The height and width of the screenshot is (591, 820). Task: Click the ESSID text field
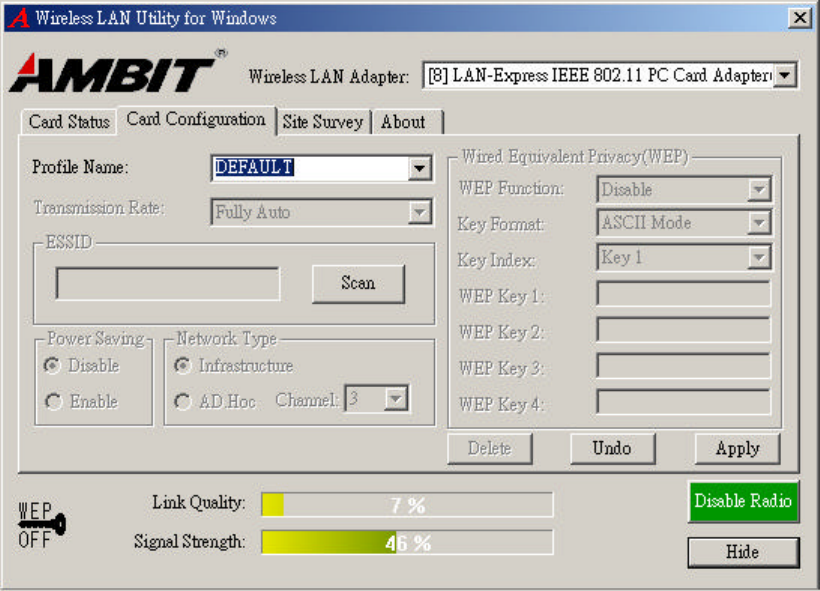click(x=168, y=283)
